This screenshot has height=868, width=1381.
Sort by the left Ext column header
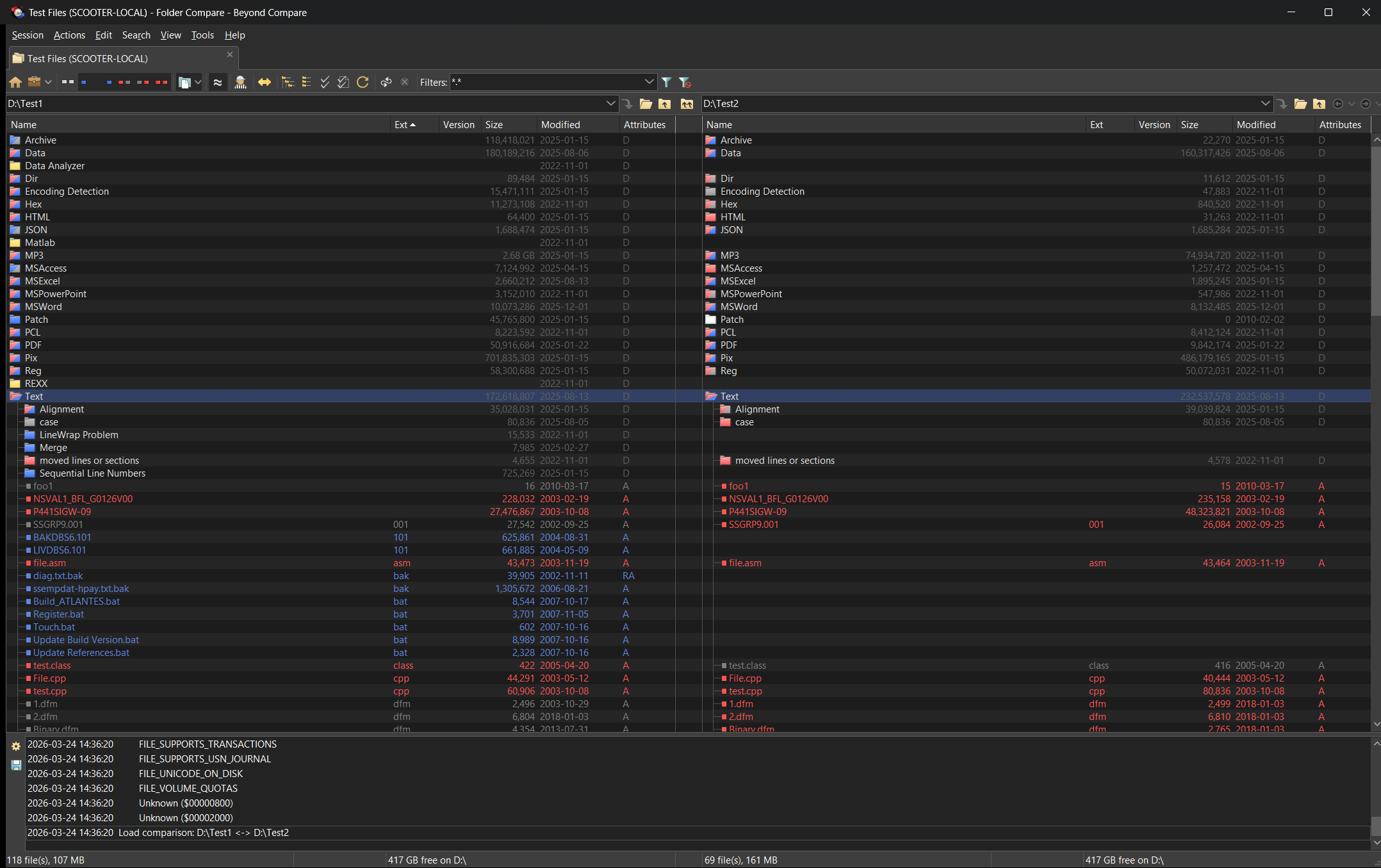tap(414, 125)
